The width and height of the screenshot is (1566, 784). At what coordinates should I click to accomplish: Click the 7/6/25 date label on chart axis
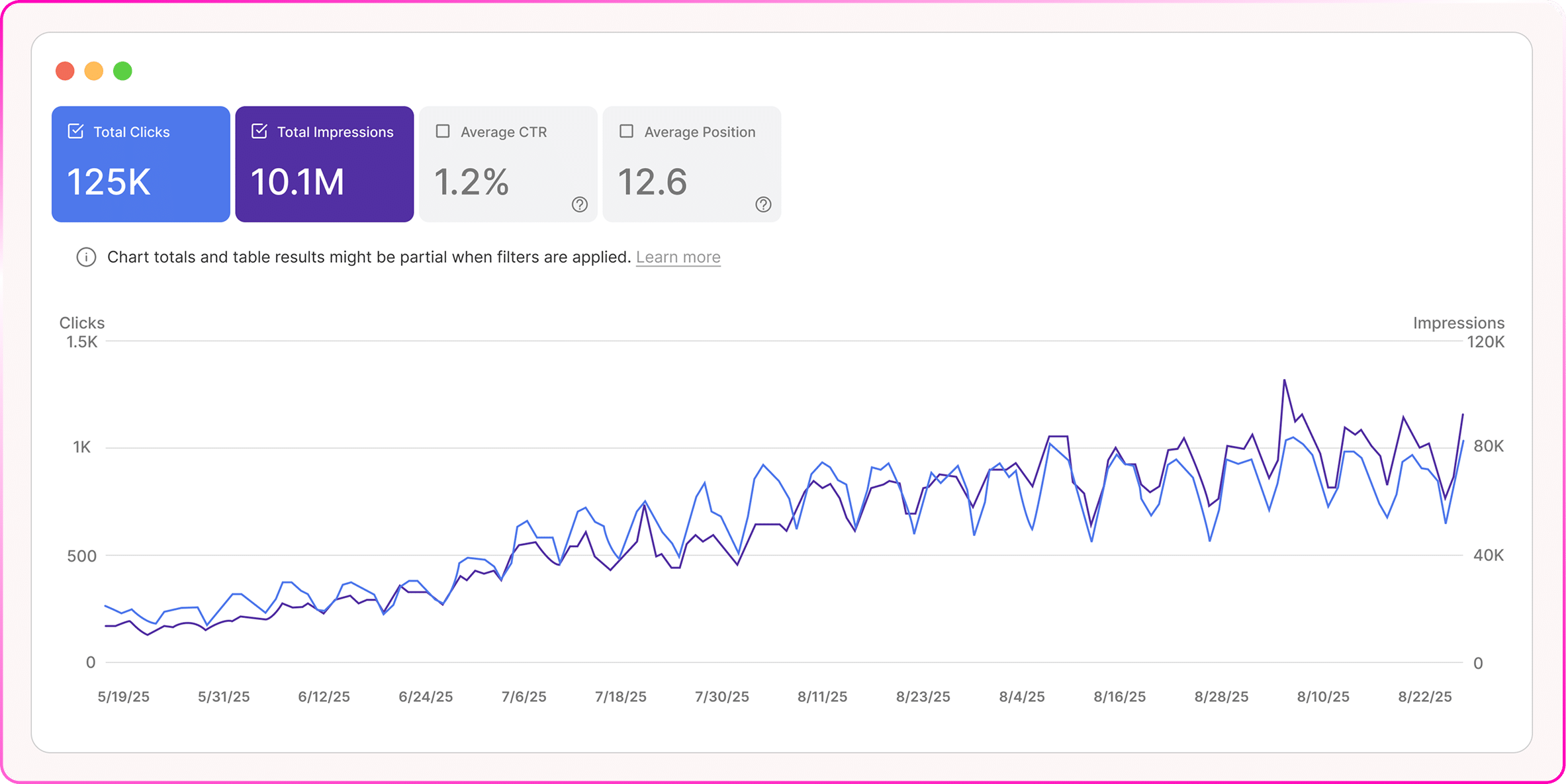click(524, 697)
